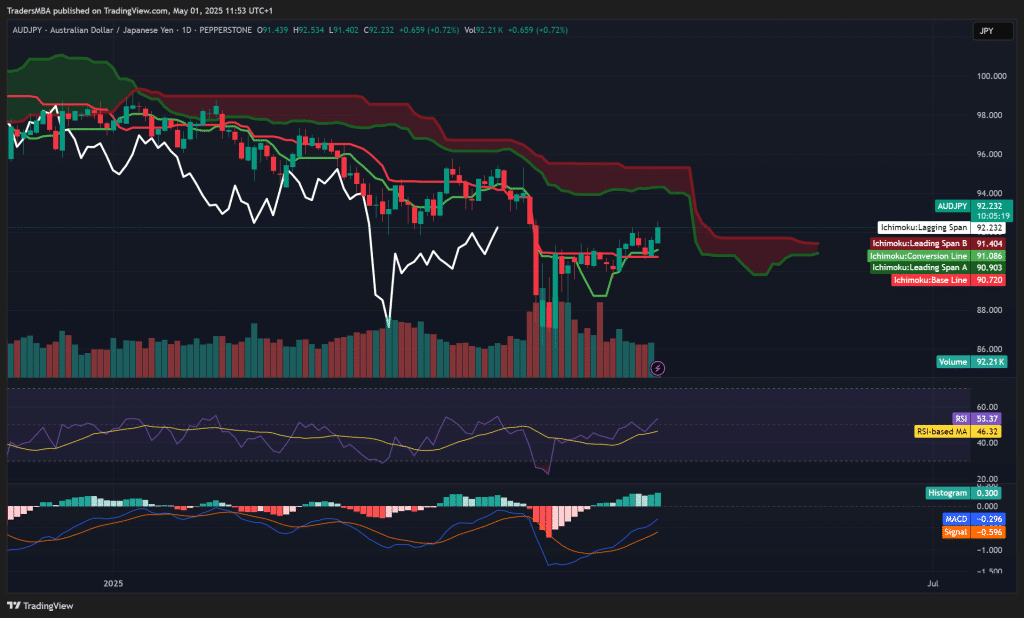
Task: Click the 2025 marker on the time axis
Action: 113,582
